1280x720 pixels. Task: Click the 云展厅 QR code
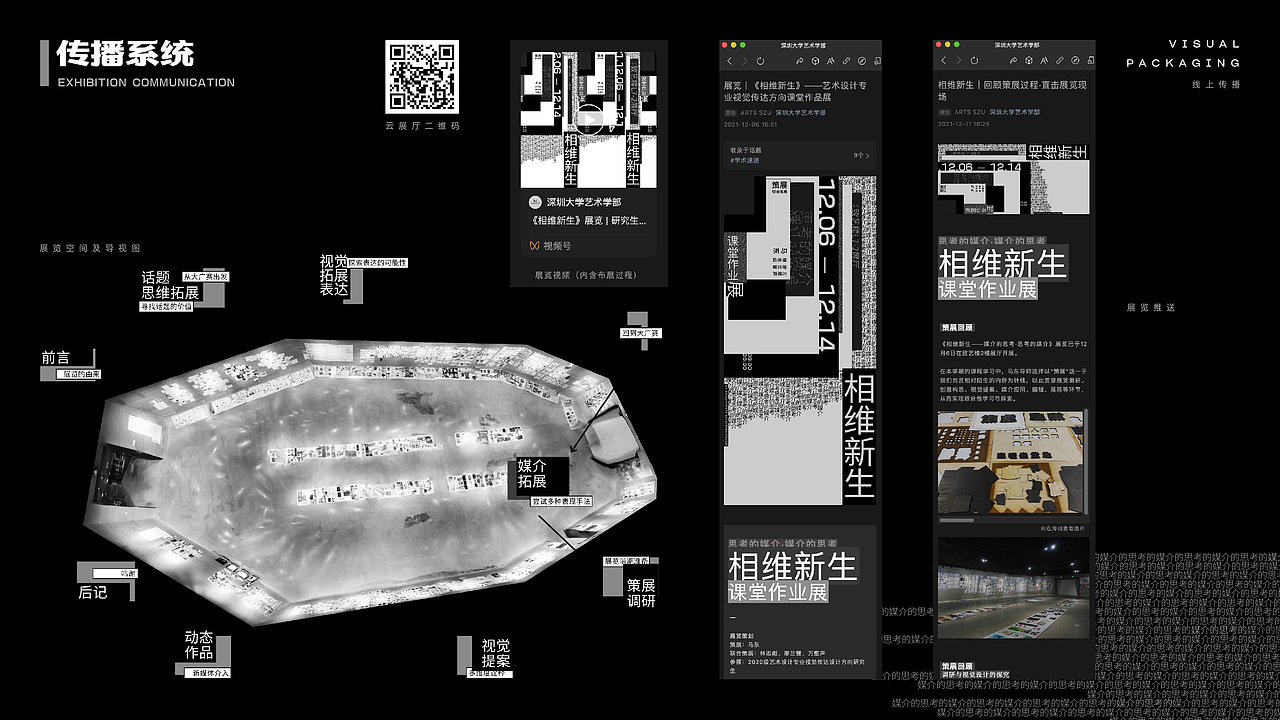point(422,76)
